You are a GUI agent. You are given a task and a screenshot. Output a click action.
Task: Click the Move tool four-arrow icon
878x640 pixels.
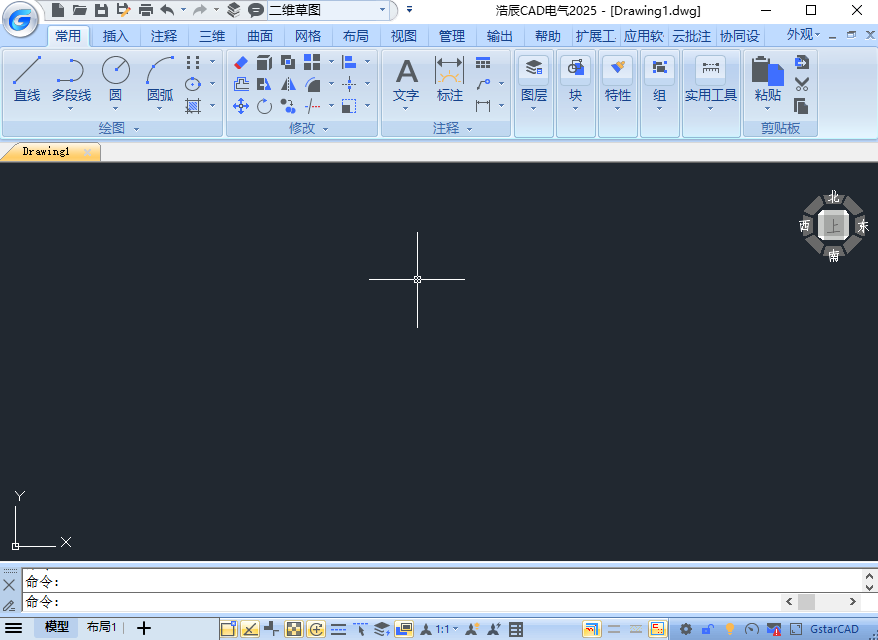click(241, 106)
